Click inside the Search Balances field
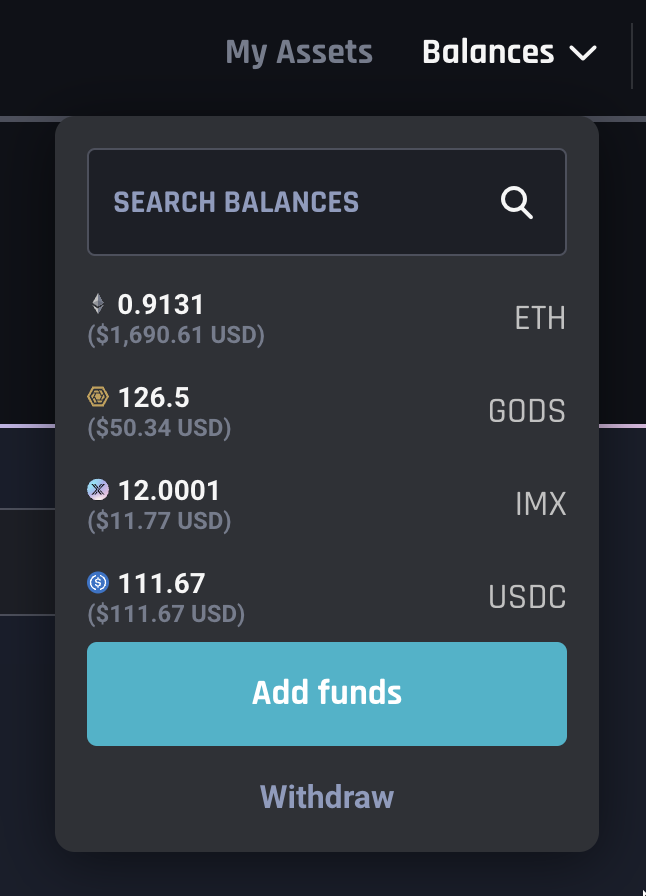 tap(280, 202)
